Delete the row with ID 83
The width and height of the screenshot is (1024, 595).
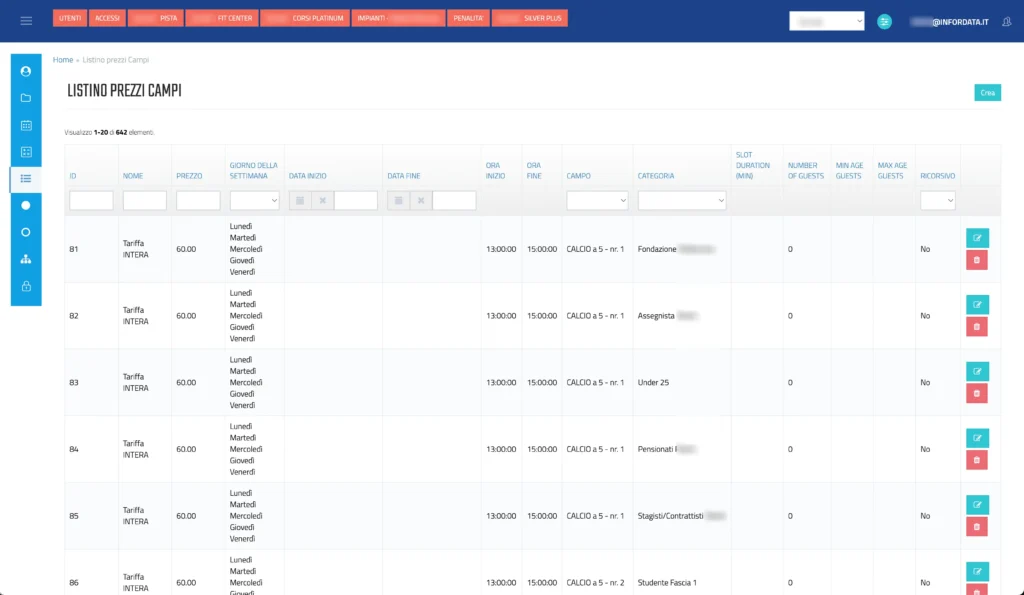tap(976, 393)
